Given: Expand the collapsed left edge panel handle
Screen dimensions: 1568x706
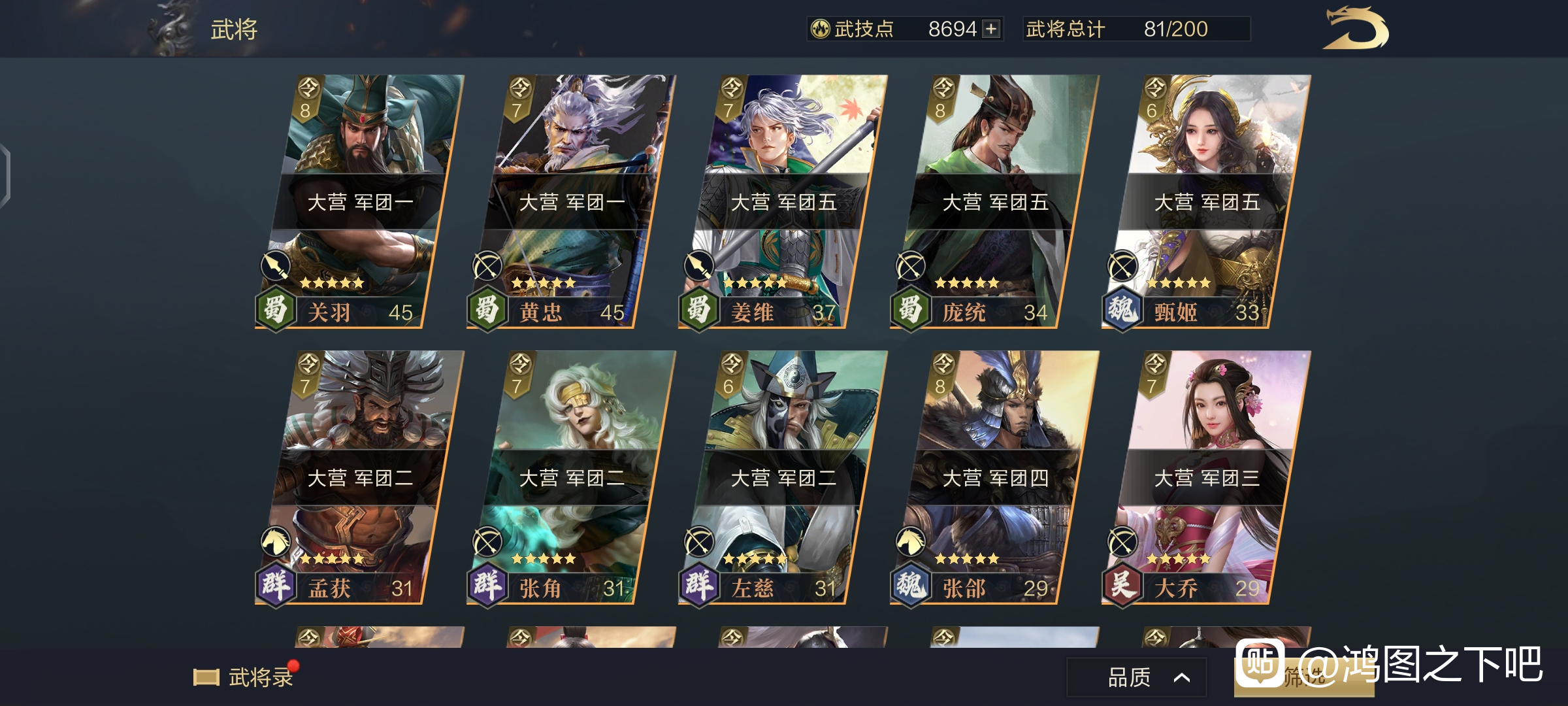Looking at the screenshot, I should point(5,176).
